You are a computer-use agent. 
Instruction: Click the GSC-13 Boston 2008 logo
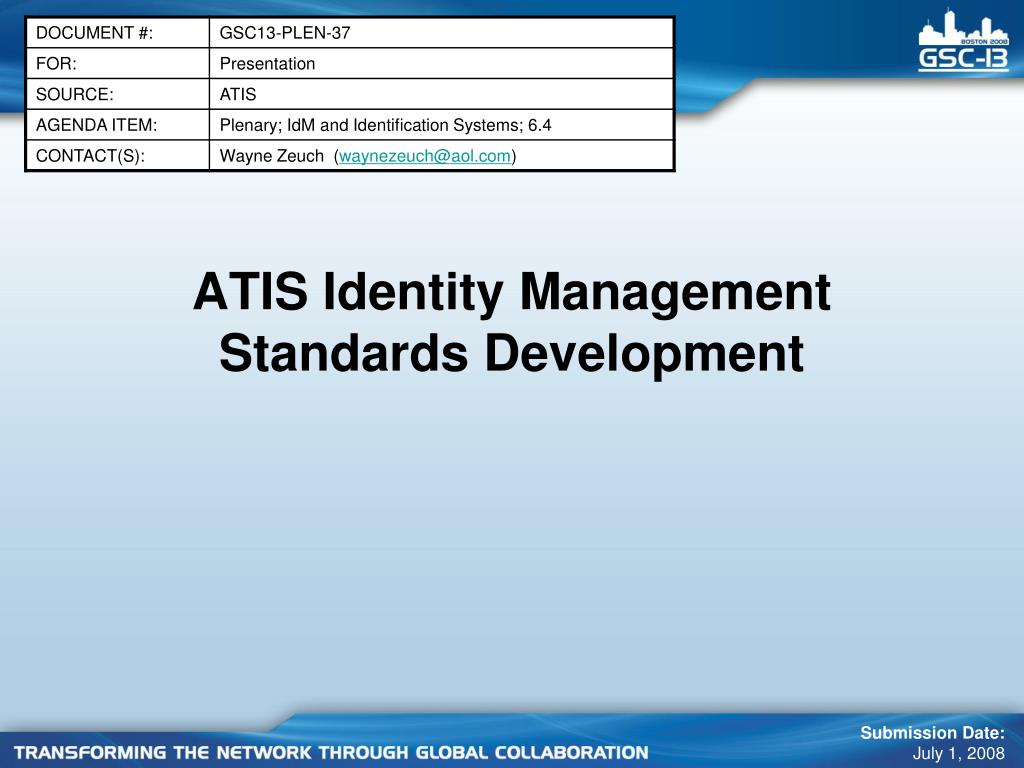click(963, 40)
